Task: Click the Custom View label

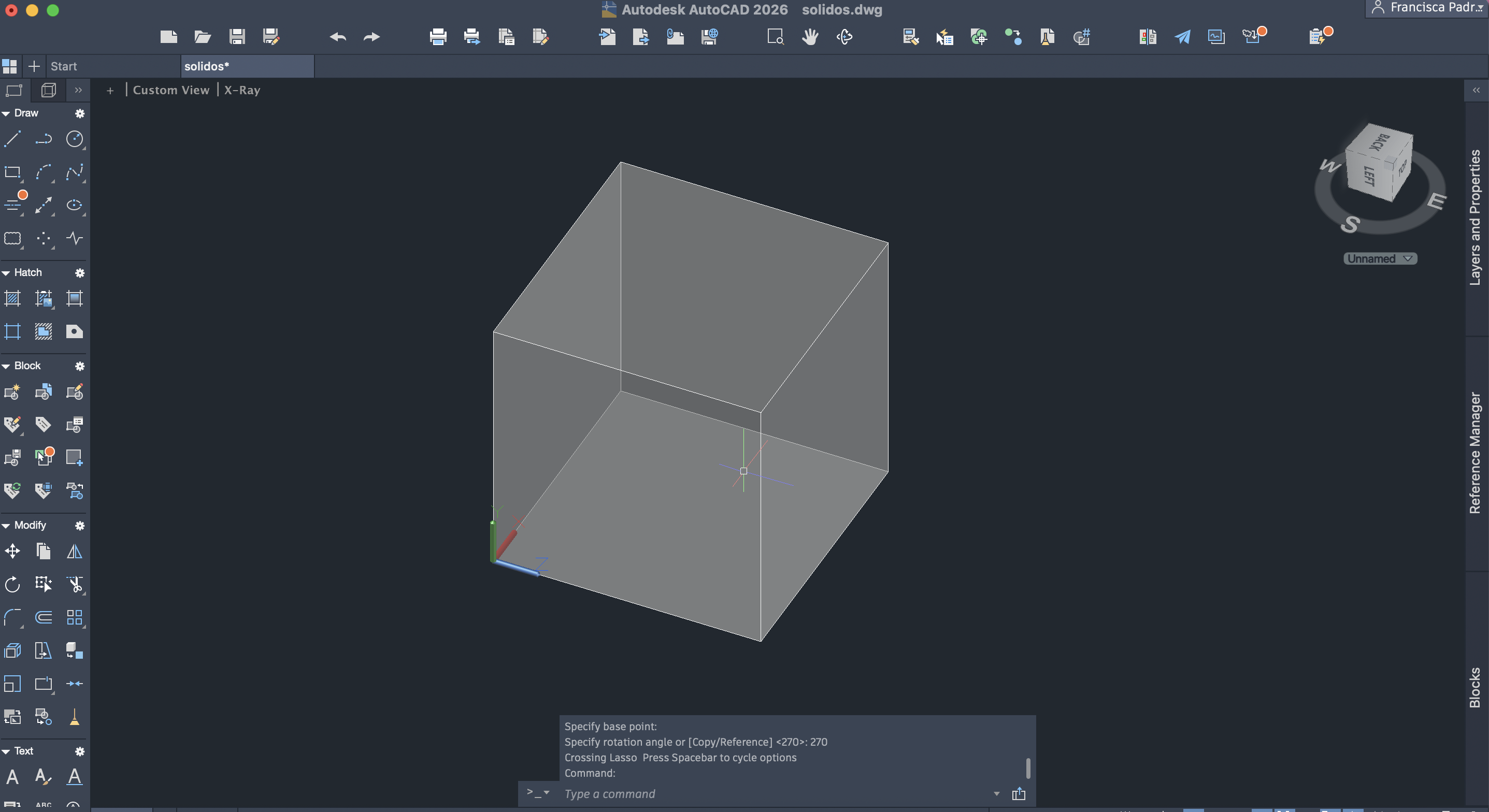Action: coord(170,90)
